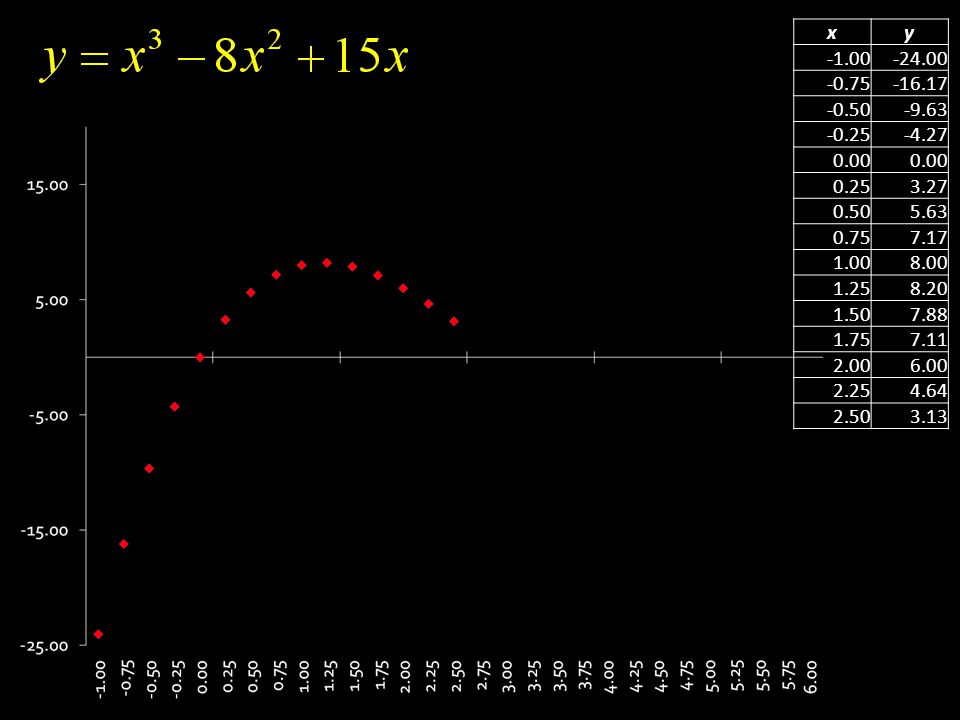Screen dimensions: 960x720
Task: Select x value 0.25 in the table
Action: tap(832, 186)
